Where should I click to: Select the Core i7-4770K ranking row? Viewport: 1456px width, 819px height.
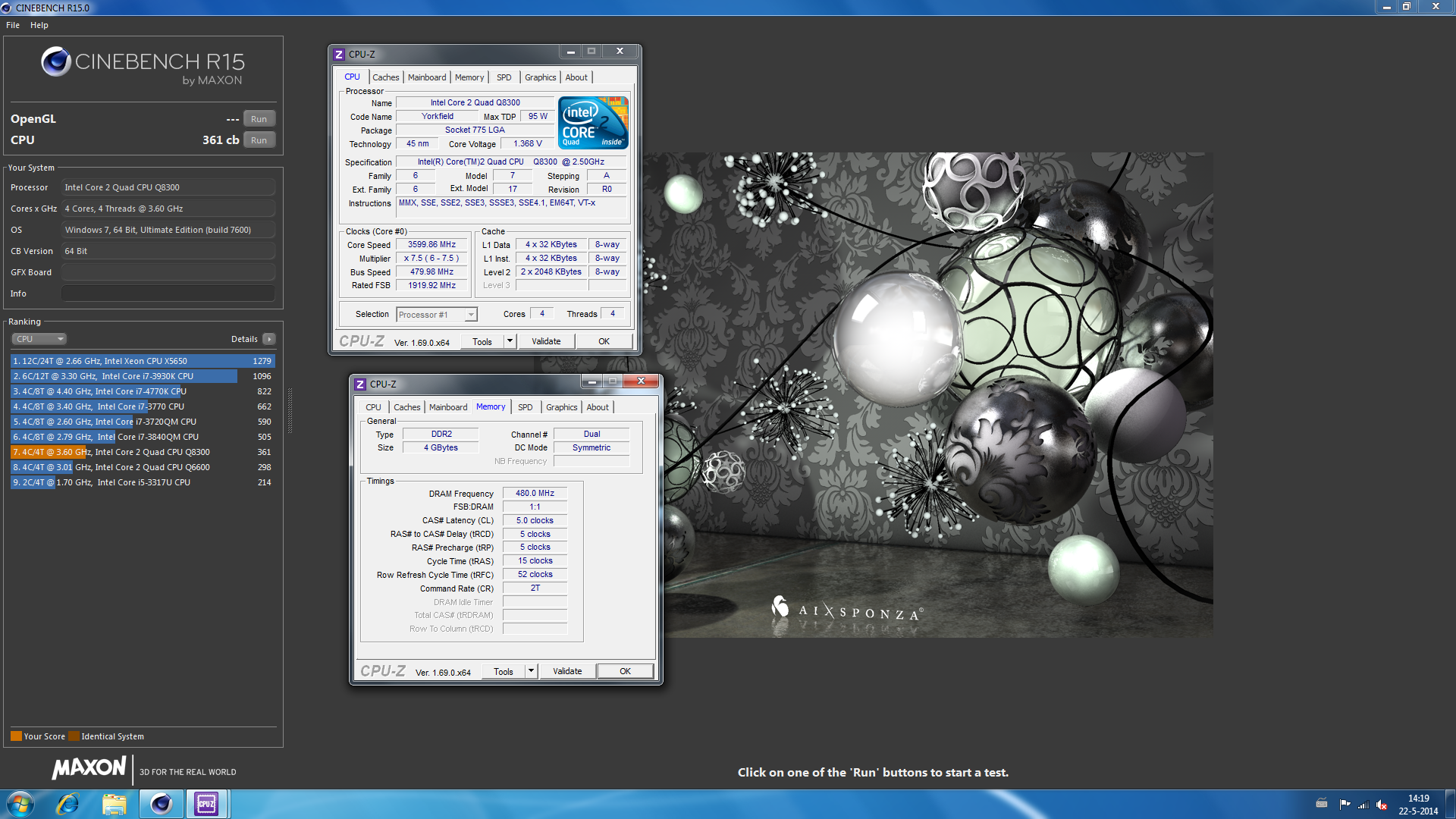click(143, 391)
